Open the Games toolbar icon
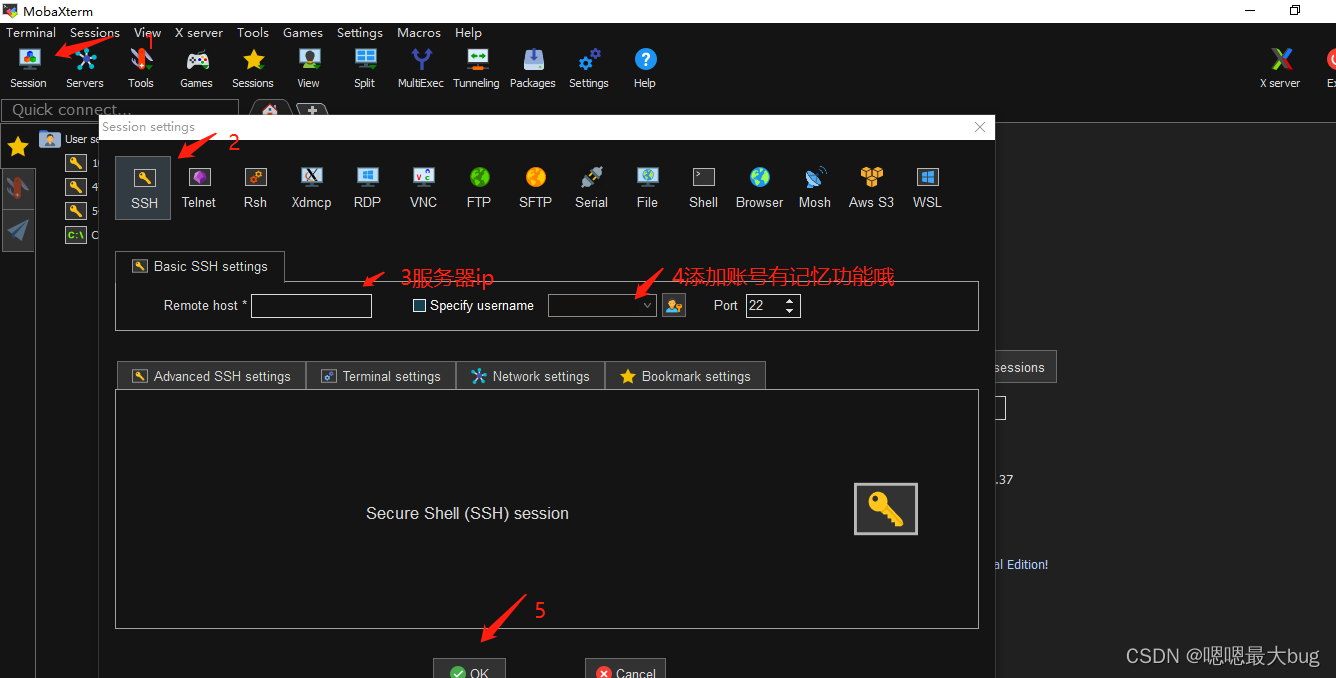The height and width of the screenshot is (678, 1336). click(197, 68)
